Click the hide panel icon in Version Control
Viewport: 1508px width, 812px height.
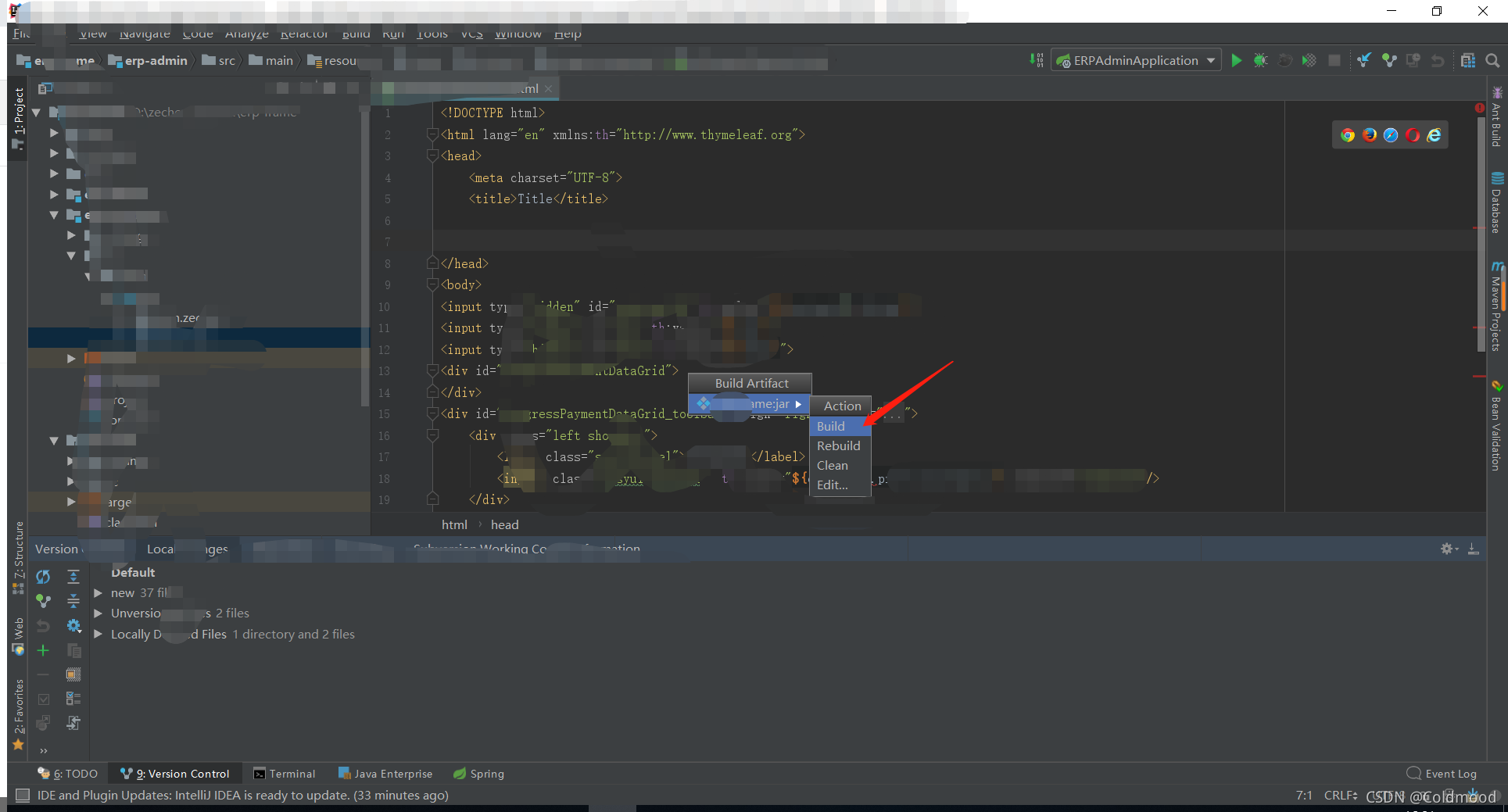click(1473, 549)
